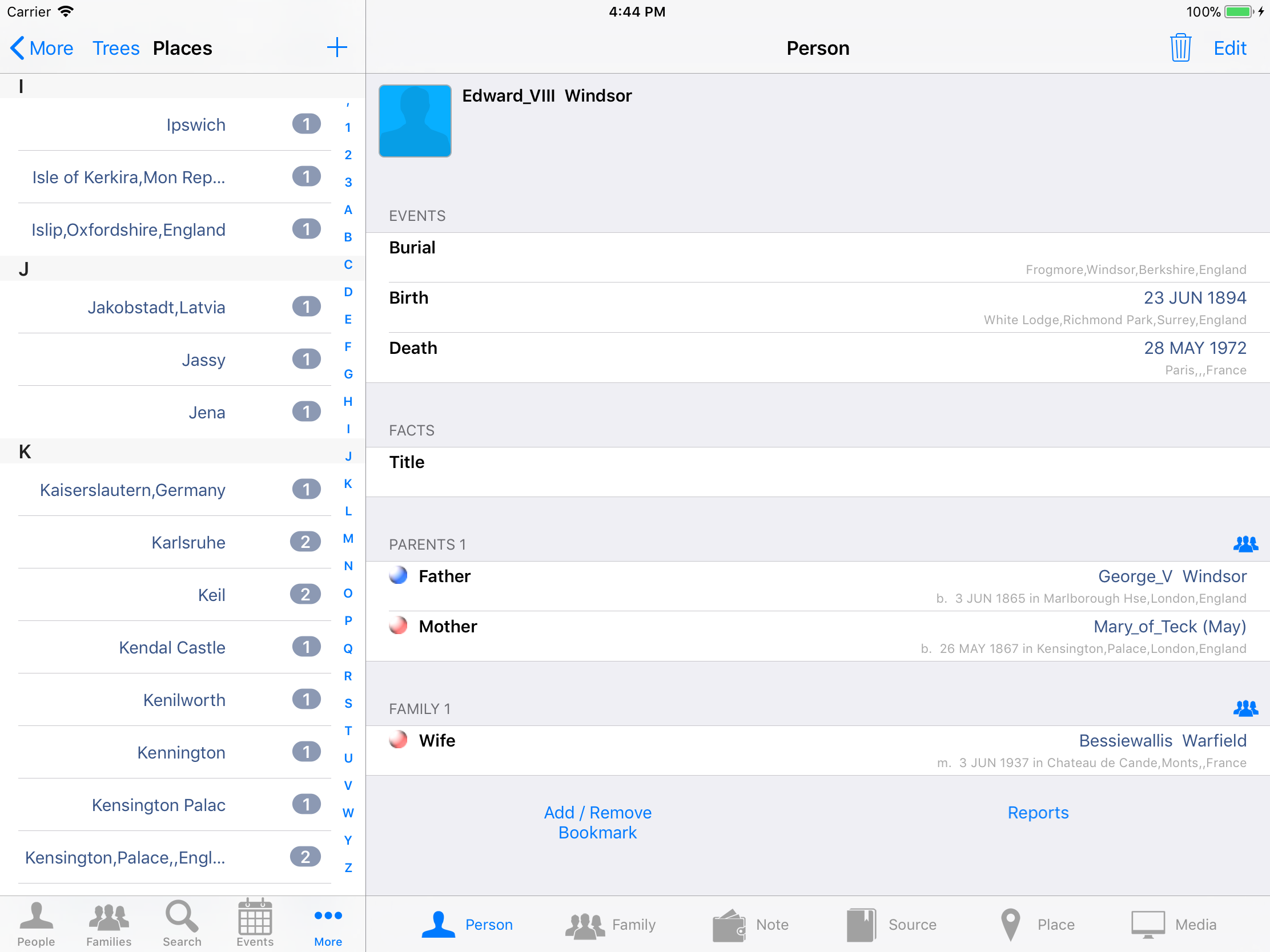Tap the Edit button
This screenshot has height=952, width=1270.
(x=1229, y=48)
